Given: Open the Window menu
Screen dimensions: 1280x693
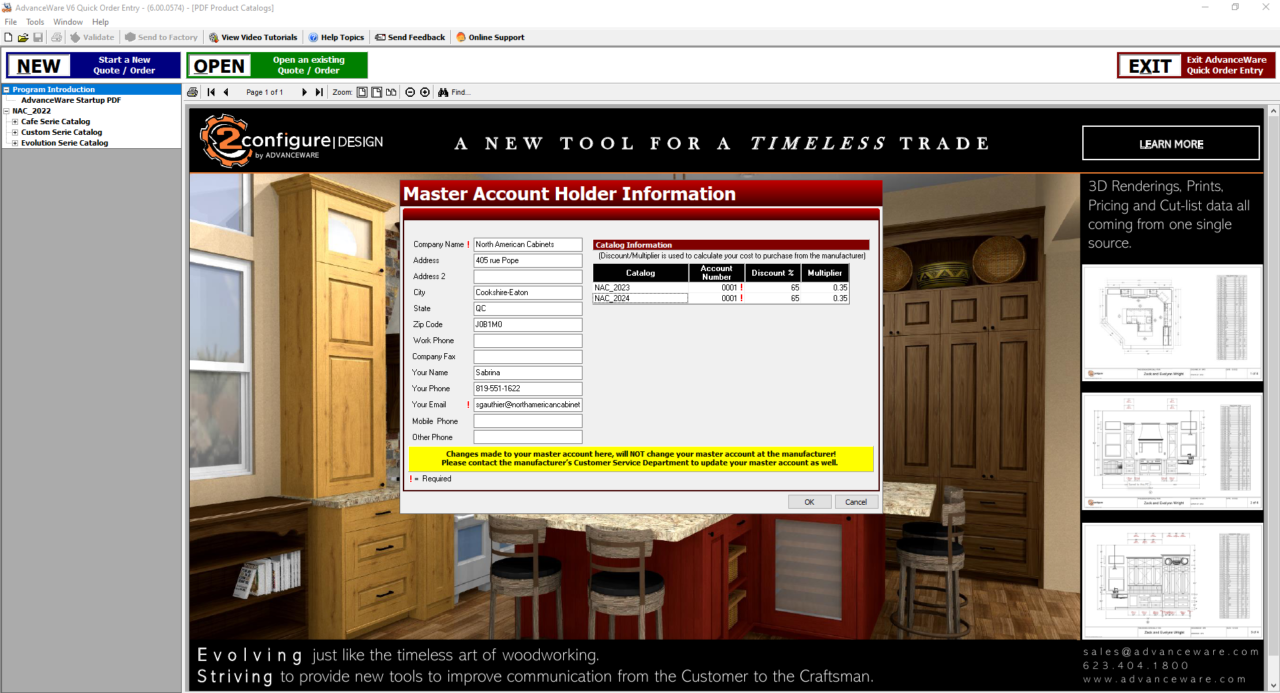Looking at the screenshot, I should click(x=67, y=21).
